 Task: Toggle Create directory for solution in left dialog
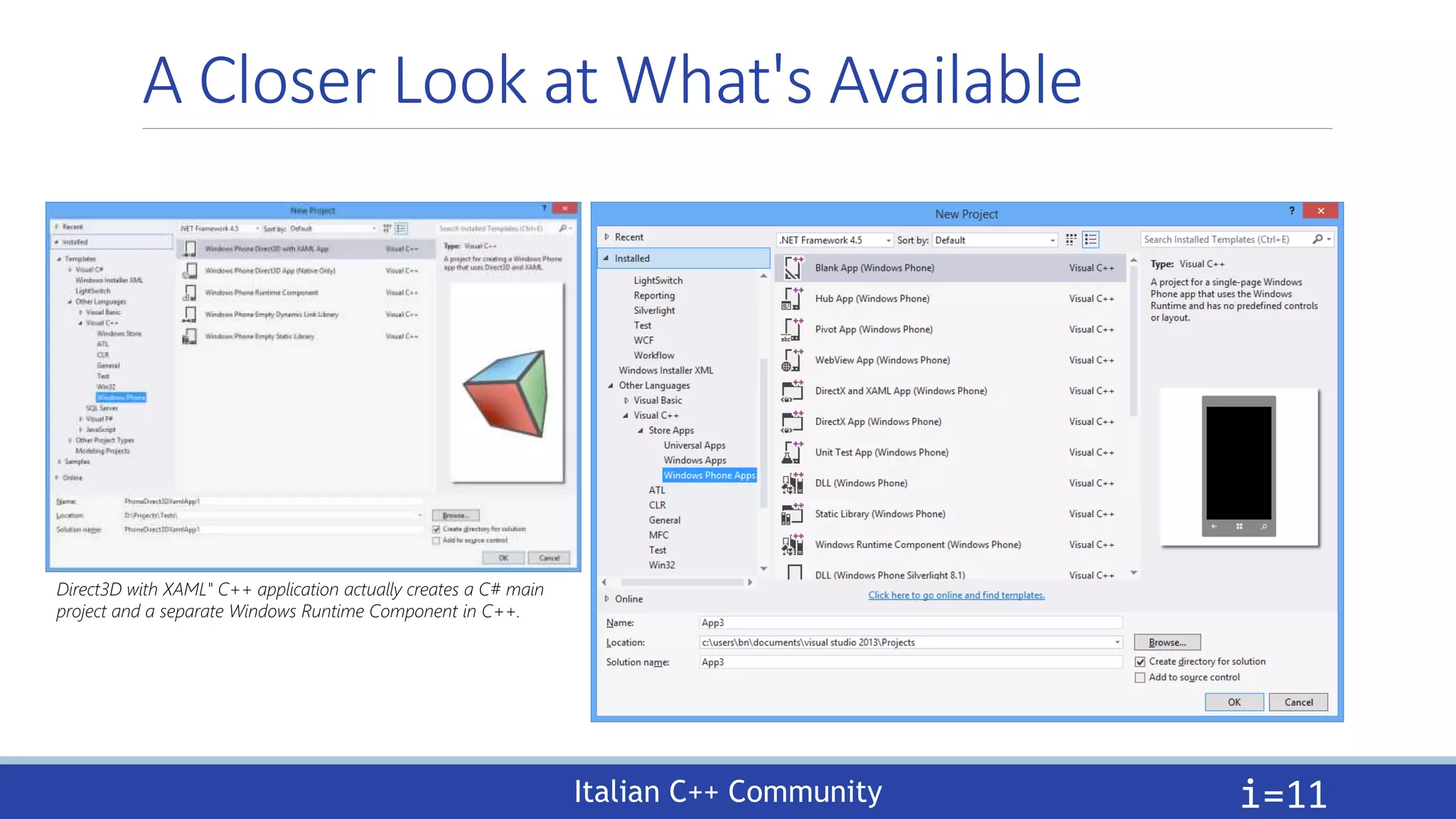tap(437, 530)
